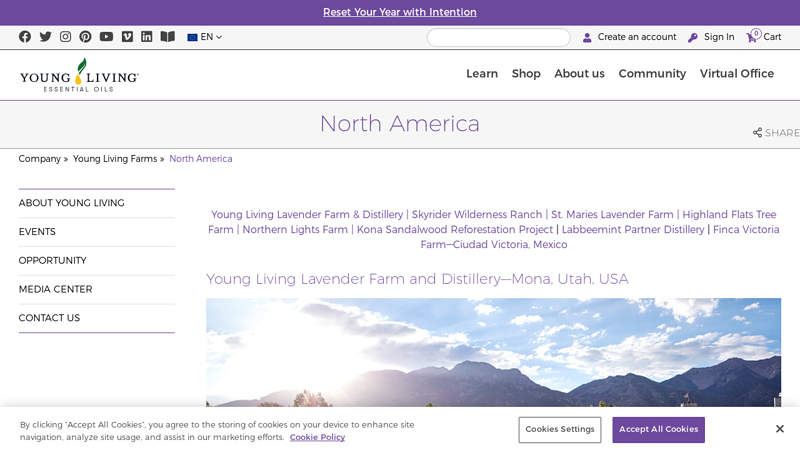Viewport: 800px width, 450px height.
Task: Open the blog book icon
Action: [167, 37]
